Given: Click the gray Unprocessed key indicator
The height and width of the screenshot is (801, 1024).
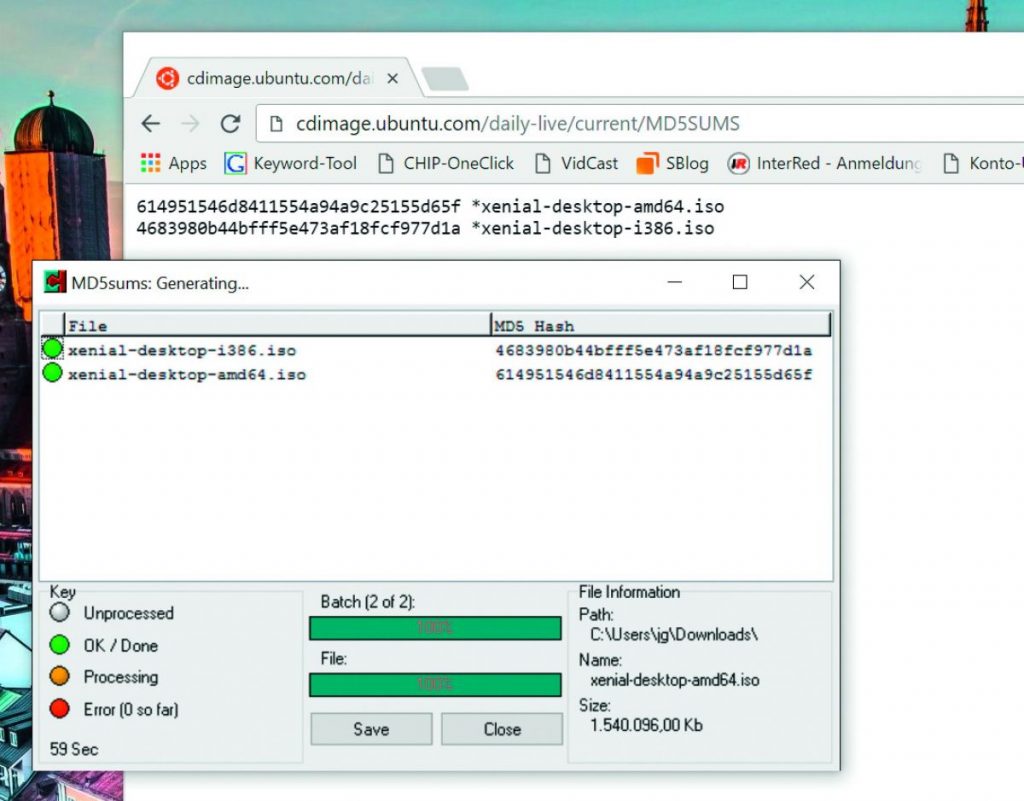Looking at the screenshot, I should (x=61, y=613).
